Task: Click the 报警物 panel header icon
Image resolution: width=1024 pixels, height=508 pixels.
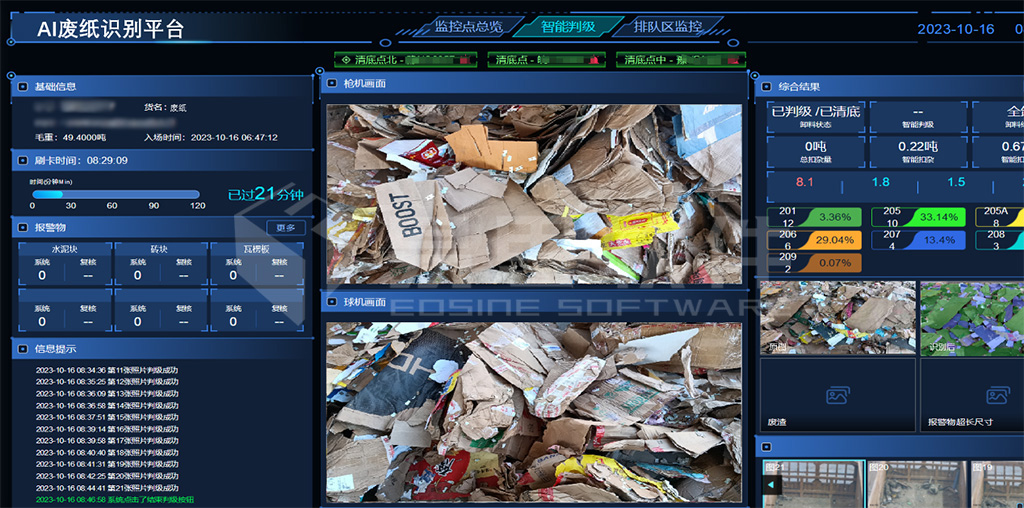Action: [x=24, y=228]
